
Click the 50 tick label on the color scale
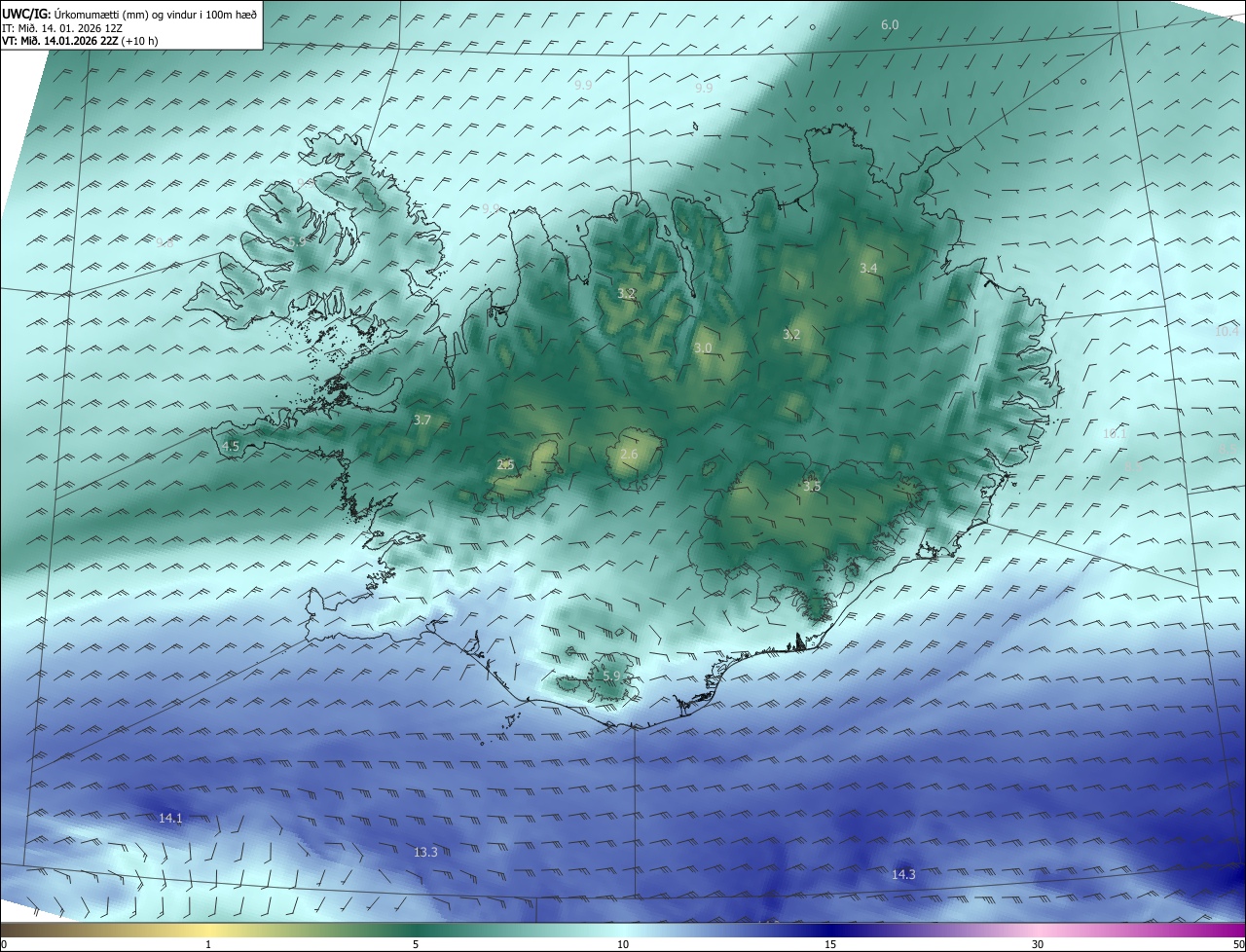1238,944
